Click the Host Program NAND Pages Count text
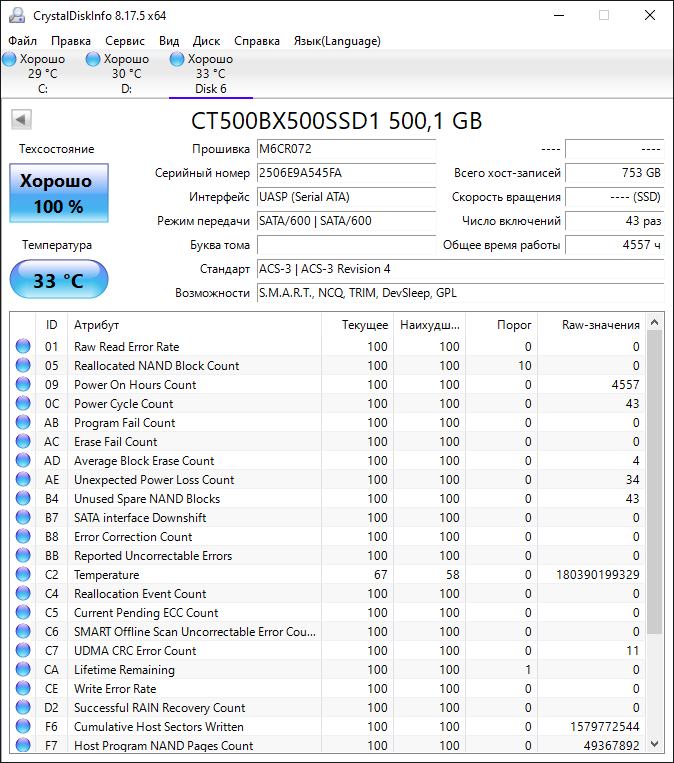 [x=163, y=745]
